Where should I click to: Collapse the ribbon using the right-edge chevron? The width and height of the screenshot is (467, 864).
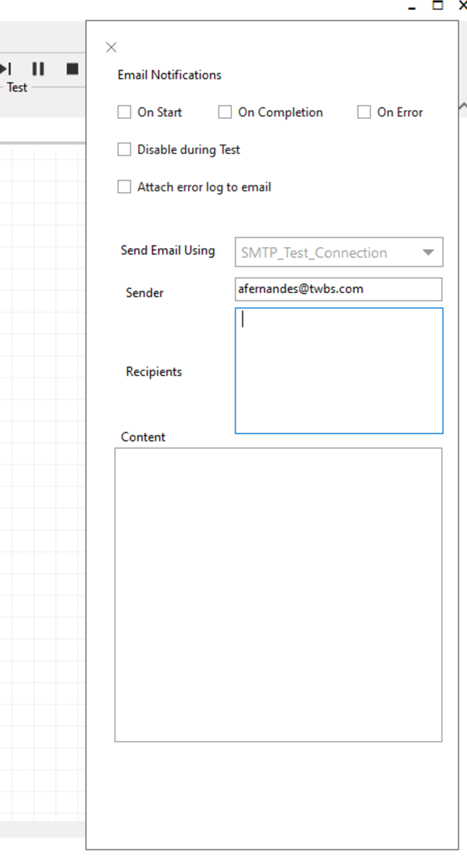tap(463, 106)
